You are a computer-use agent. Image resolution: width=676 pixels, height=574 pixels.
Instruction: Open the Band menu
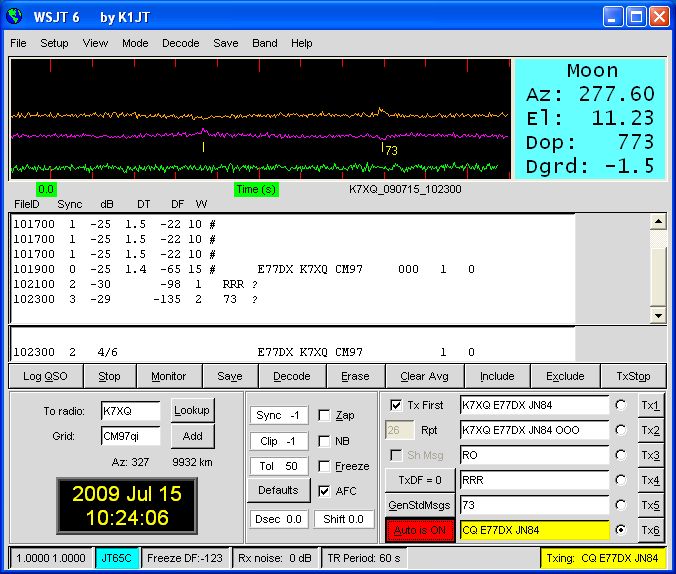265,43
